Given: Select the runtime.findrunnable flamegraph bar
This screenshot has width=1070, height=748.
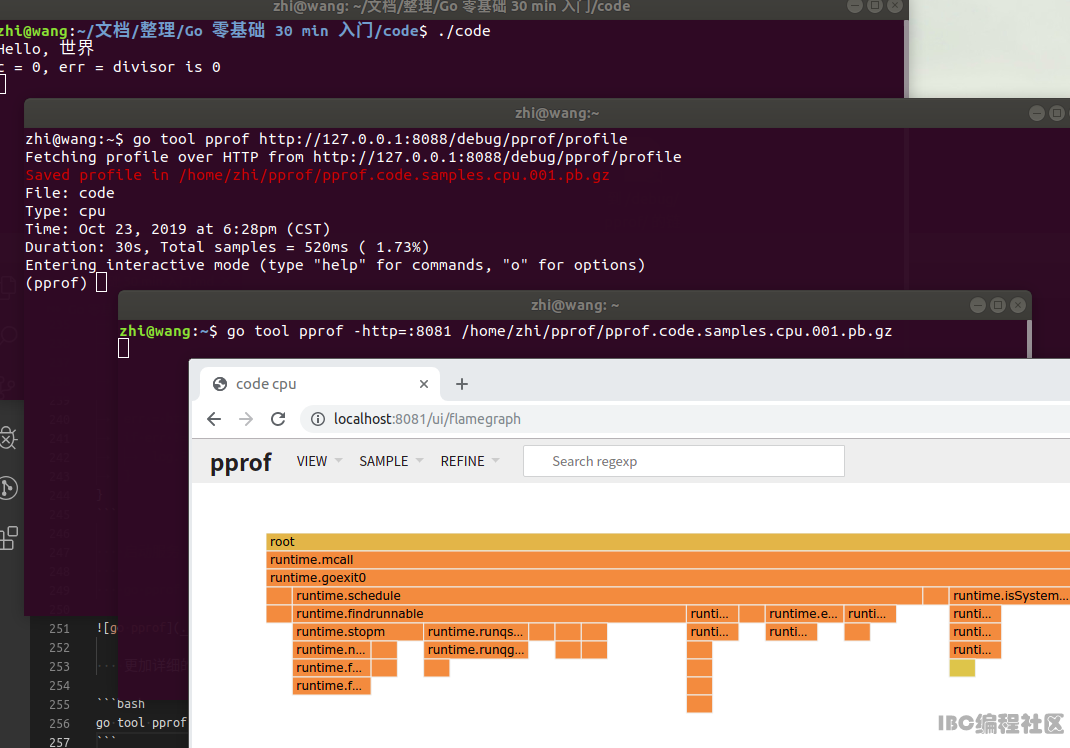Looking at the screenshot, I should (x=489, y=614).
